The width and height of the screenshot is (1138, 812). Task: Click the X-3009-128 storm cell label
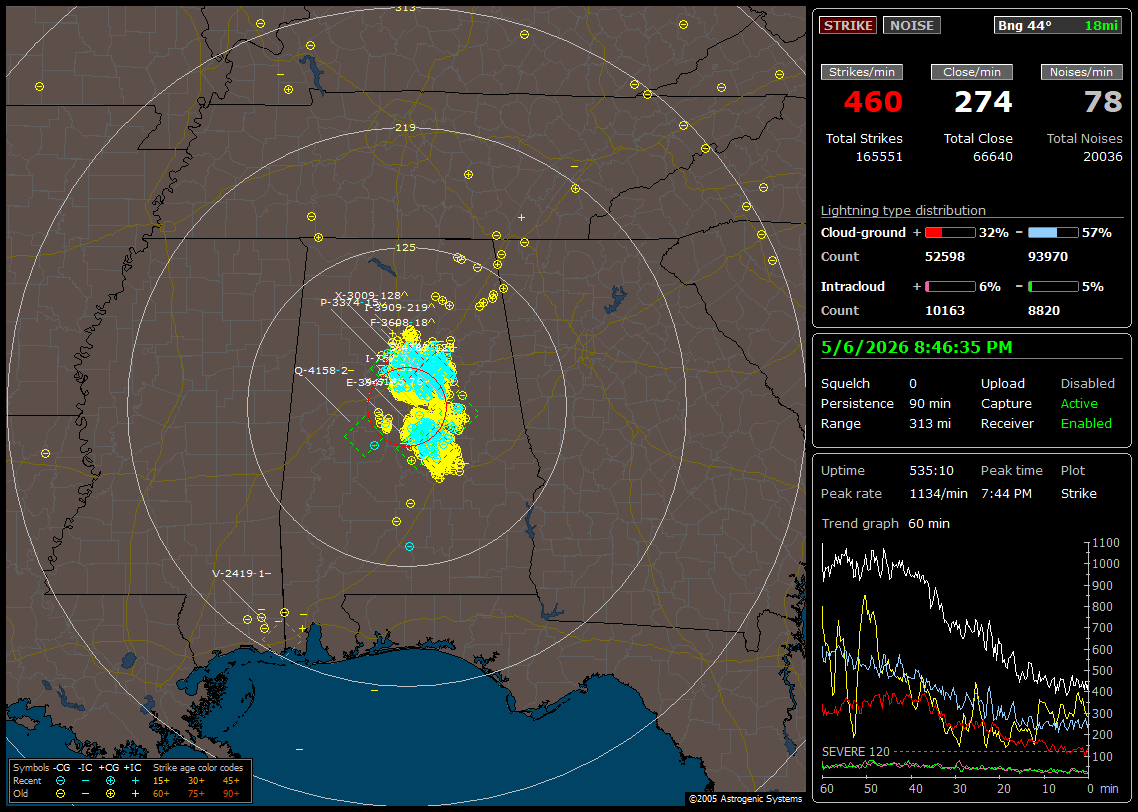[x=371, y=295]
